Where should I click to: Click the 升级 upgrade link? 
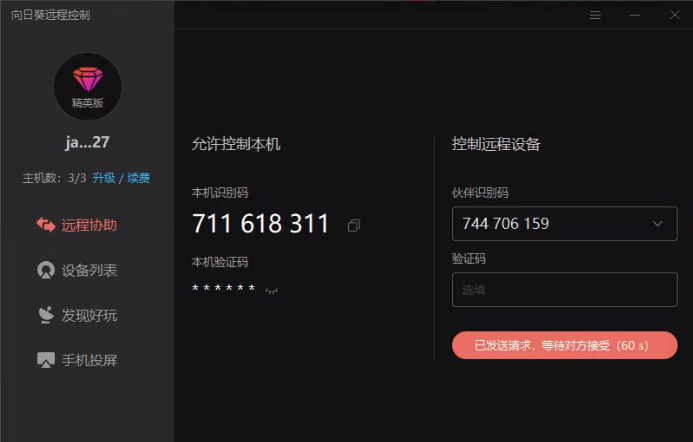[104, 178]
